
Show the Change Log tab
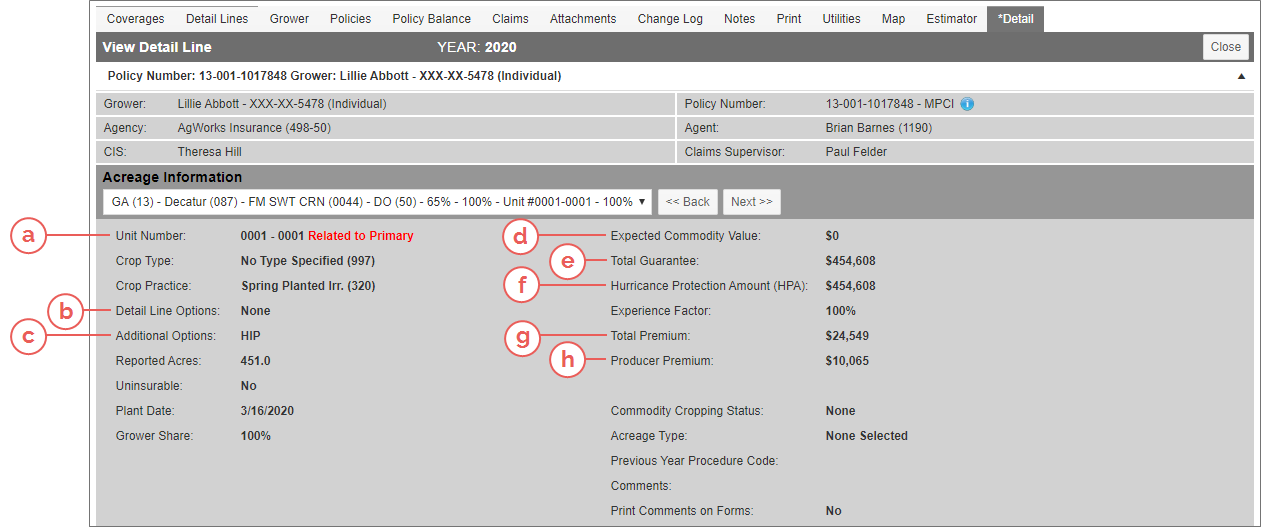click(670, 19)
